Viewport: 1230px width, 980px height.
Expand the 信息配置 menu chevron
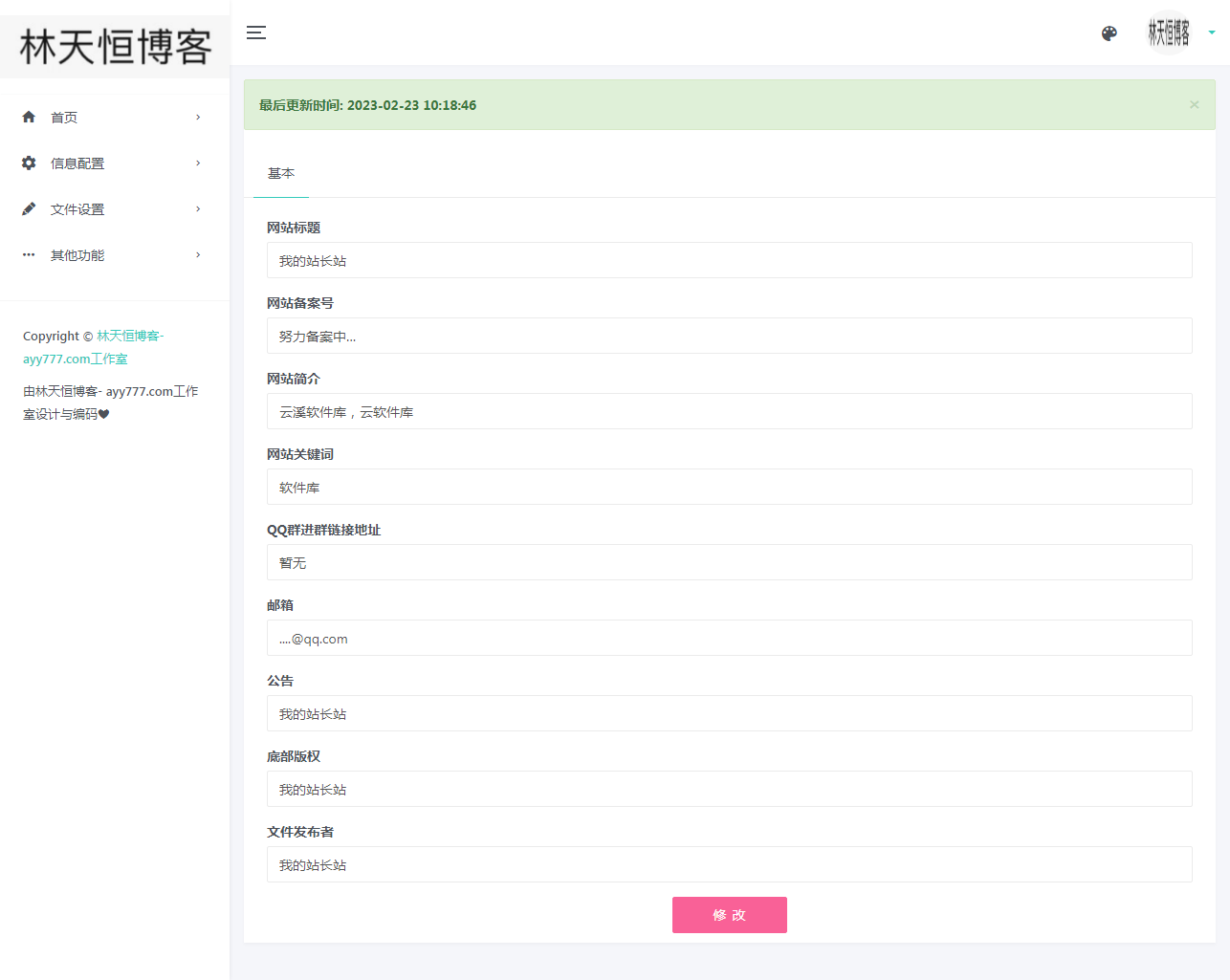pyautogui.click(x=198, y=163)
